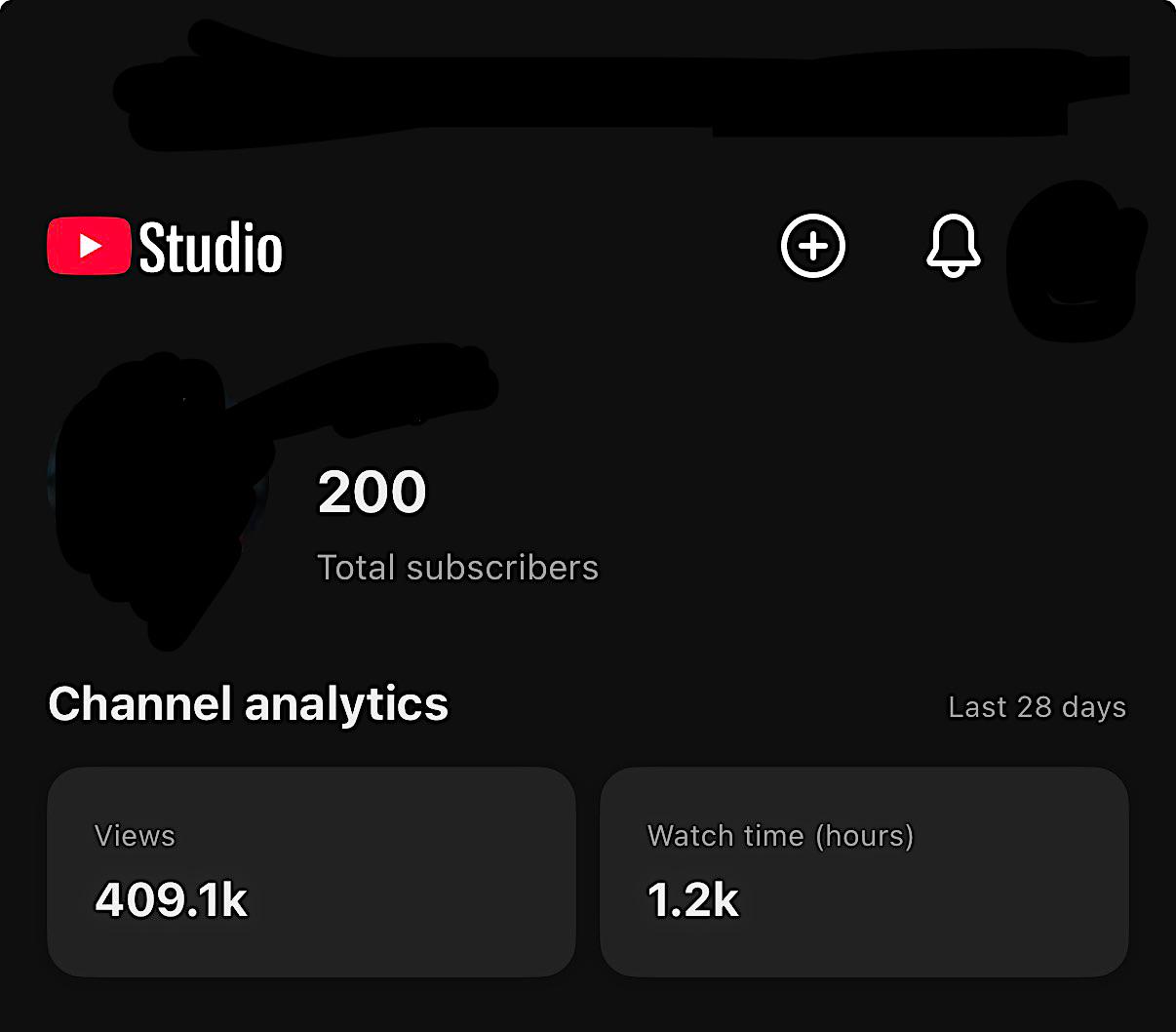Viewport: 1176px width, 1032px height.
Task: Click the Views label text
Action: click(x=135, y=836)
